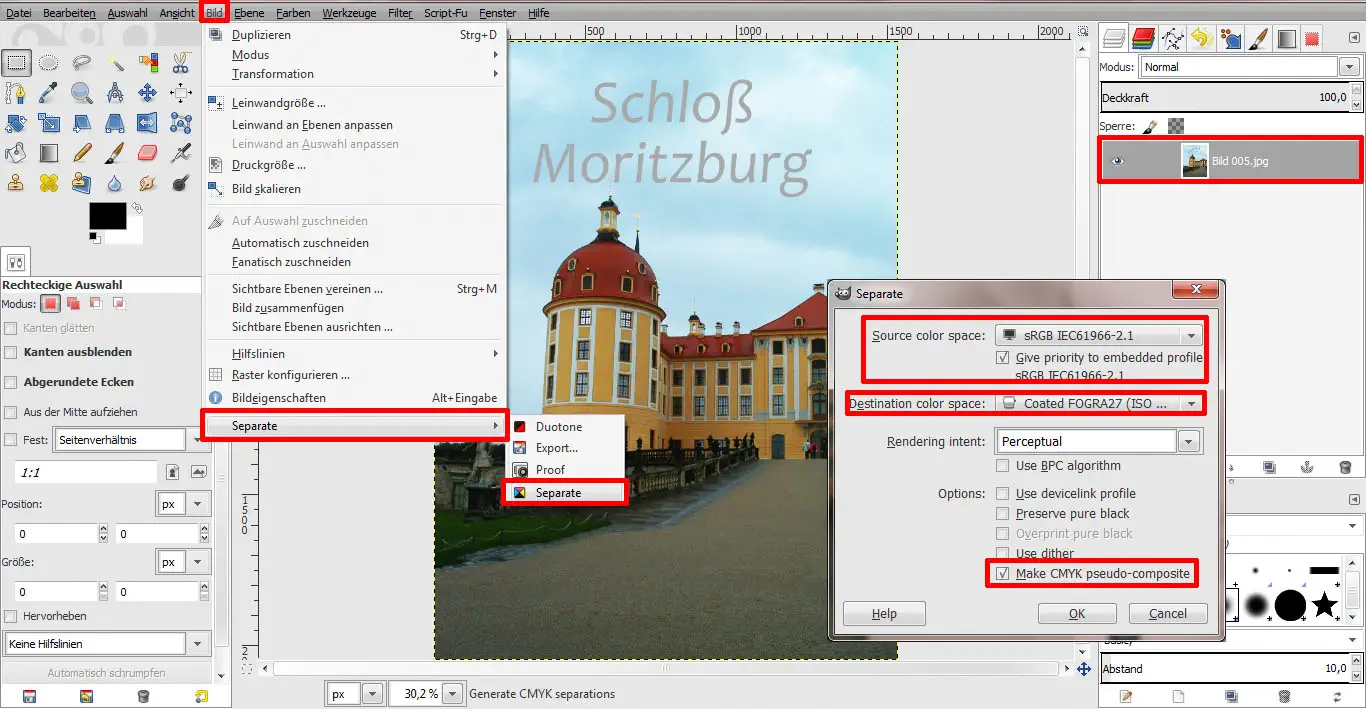This screenshot has width=1366, height=709.
Task: Open the Filter menu in the menu bar
Action: coord(400,13)
